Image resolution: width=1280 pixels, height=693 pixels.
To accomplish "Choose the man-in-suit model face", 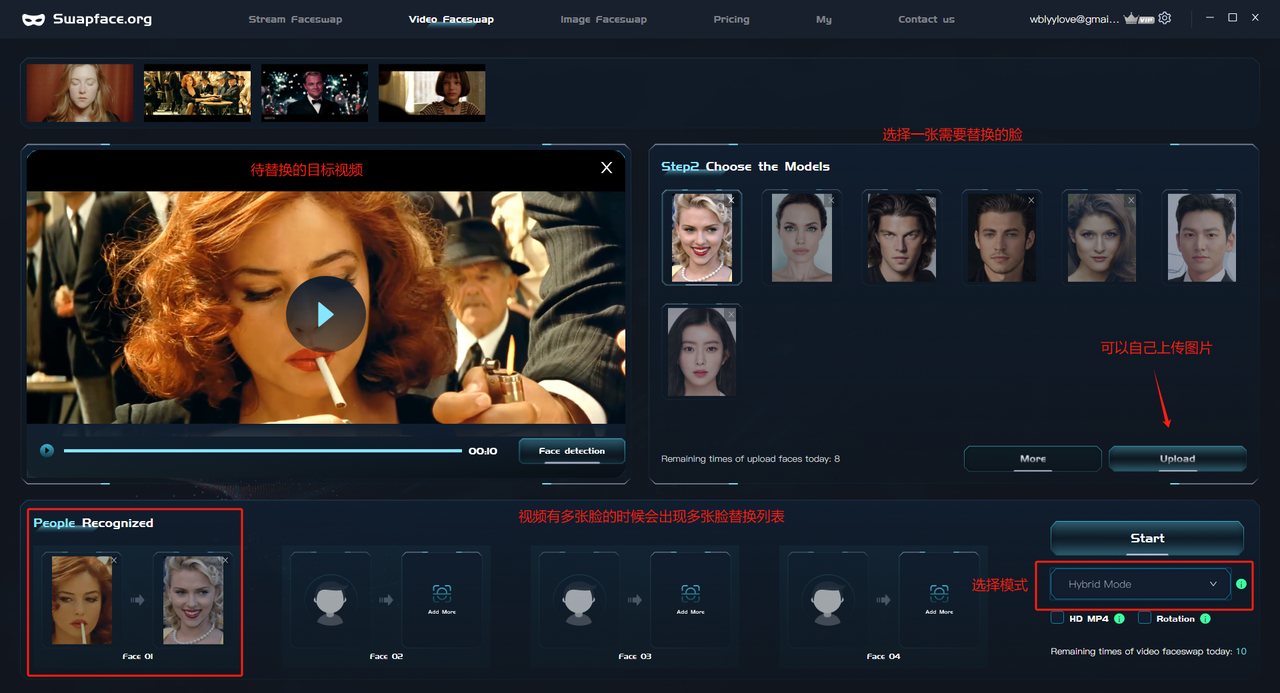I will point(1201,237).
